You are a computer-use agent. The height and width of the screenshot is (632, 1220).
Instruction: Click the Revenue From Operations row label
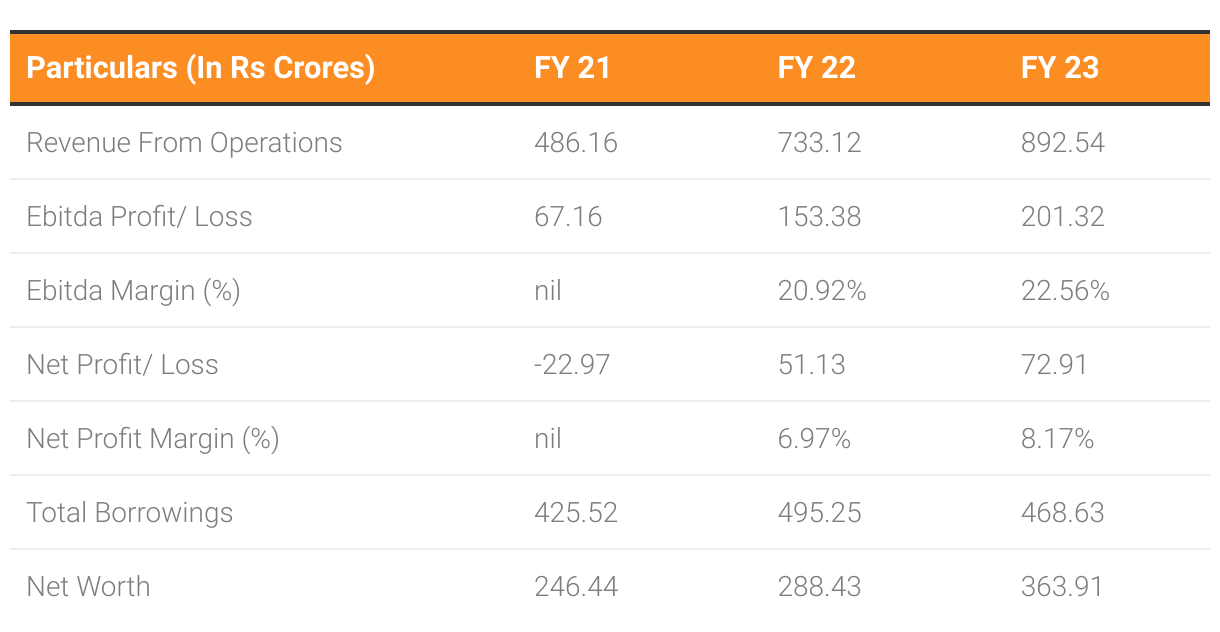tap(184, 143)
